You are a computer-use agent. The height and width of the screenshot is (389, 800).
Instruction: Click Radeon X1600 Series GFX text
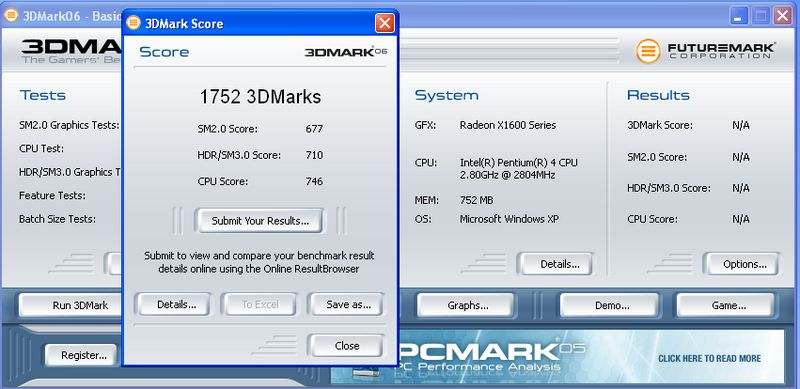(x=508, y=125)
